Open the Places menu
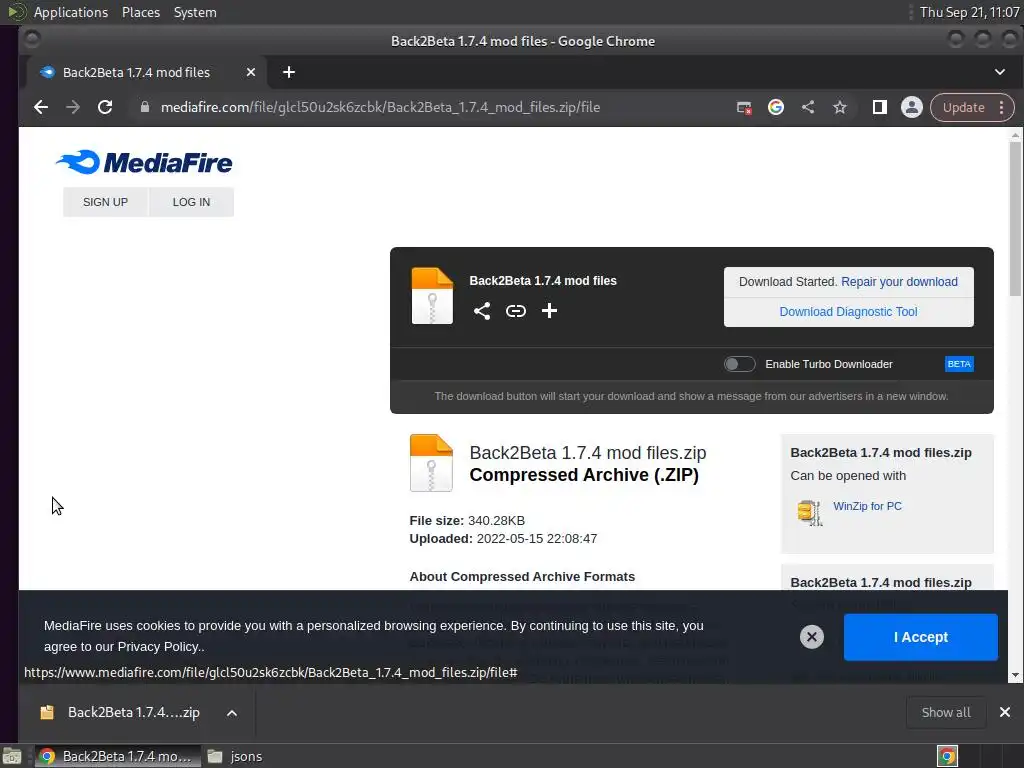This screenshot has height=768, width=1024. point(140,12)
